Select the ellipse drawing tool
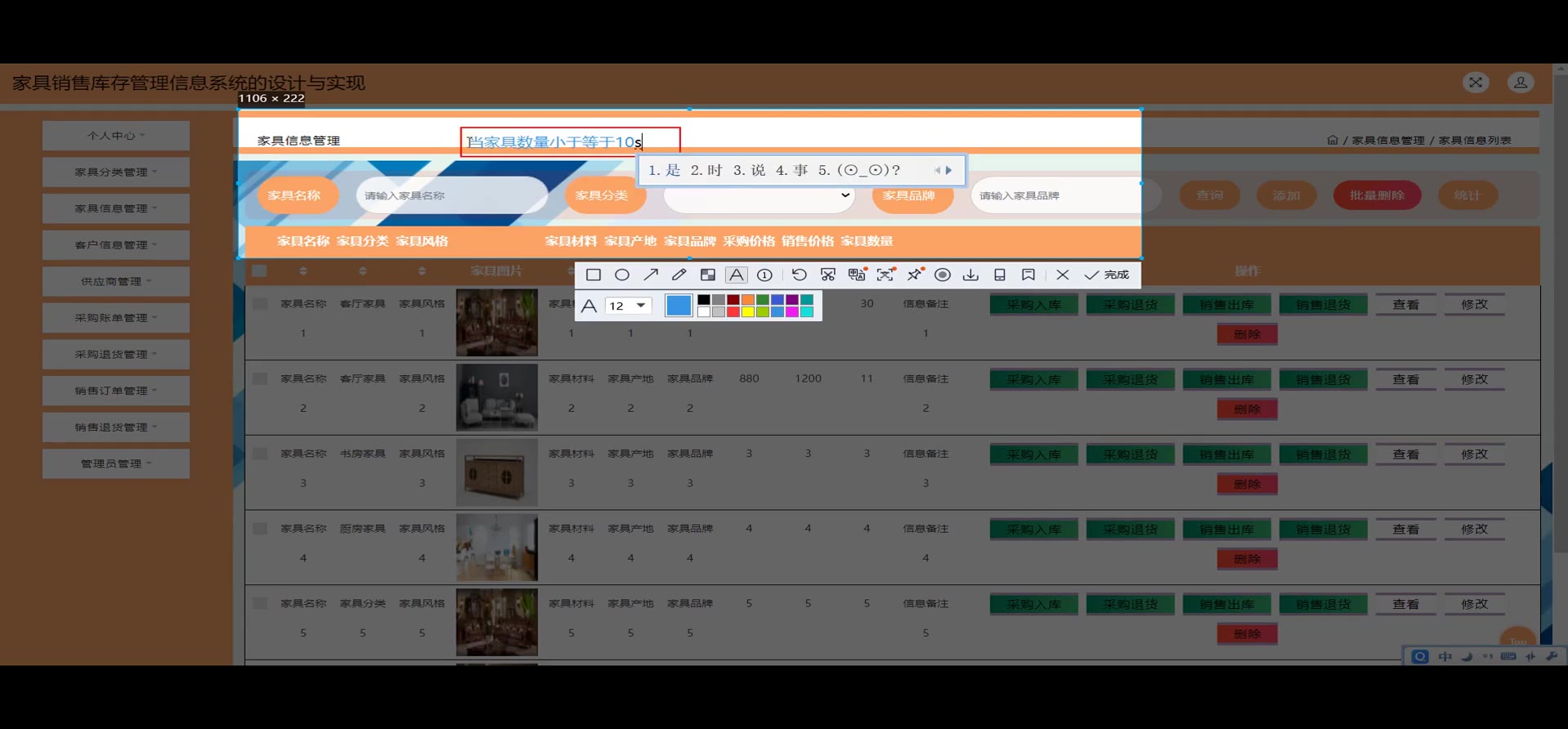Viewport: 1568px width, 729px height. click(x=622, y=275)
